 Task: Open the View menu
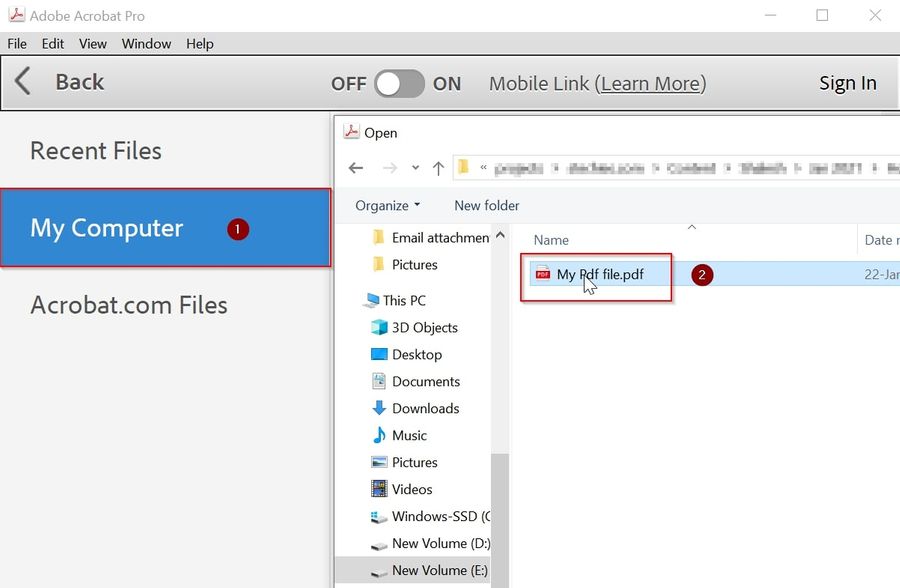click(92, 44)
